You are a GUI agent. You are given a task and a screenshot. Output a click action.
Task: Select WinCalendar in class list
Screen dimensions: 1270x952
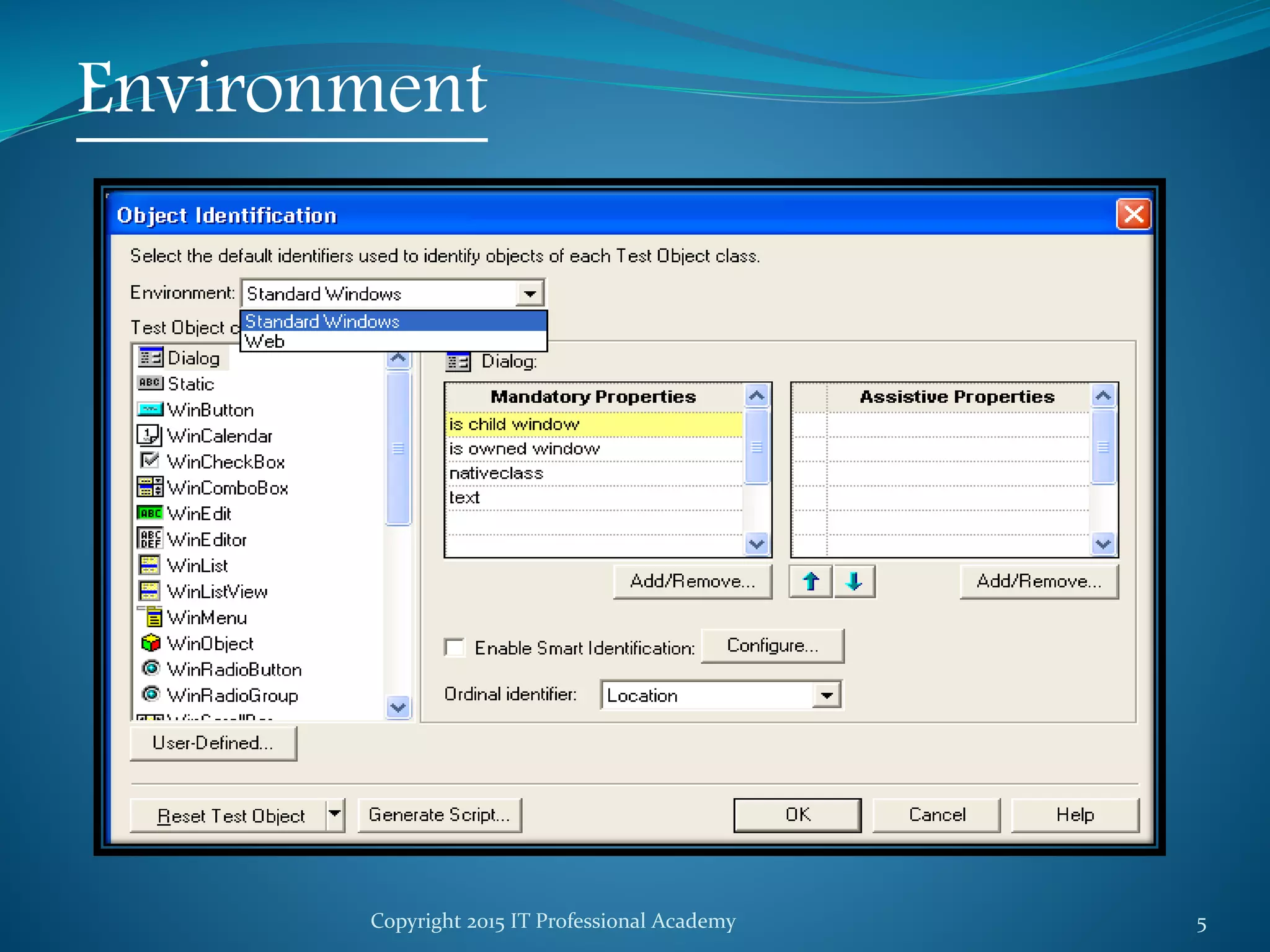click(x=220, y=436)
